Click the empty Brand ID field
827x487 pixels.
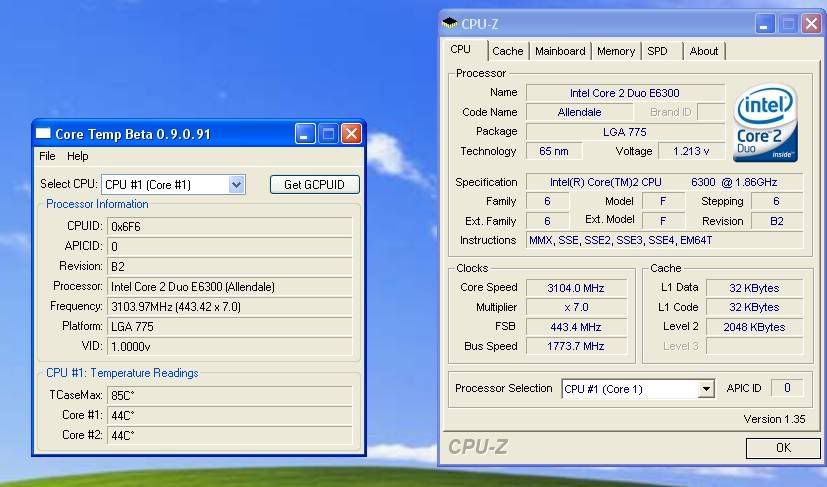coord(711,112)
